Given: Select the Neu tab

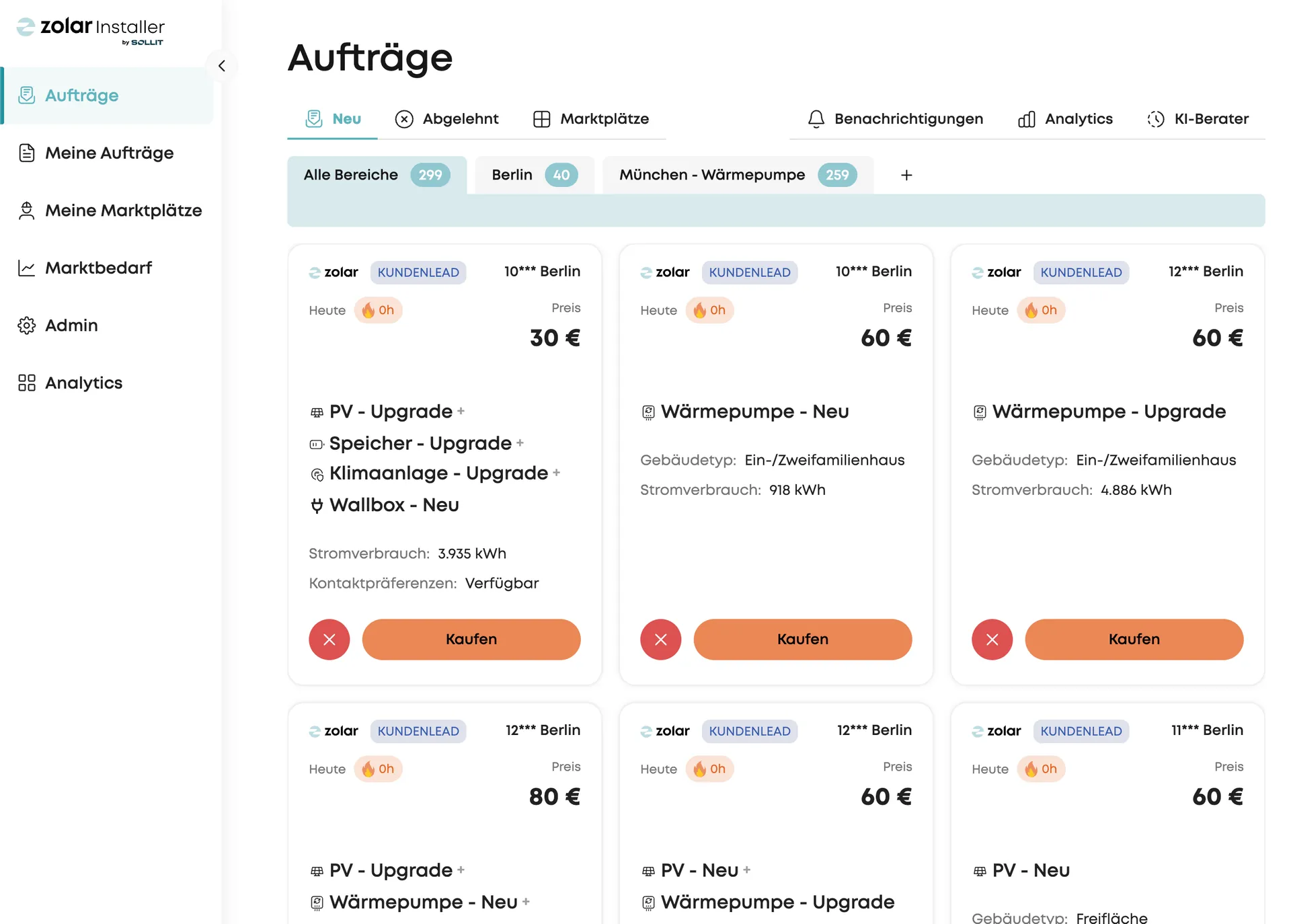Looking at the screenshot, I should tap(333, 119).
